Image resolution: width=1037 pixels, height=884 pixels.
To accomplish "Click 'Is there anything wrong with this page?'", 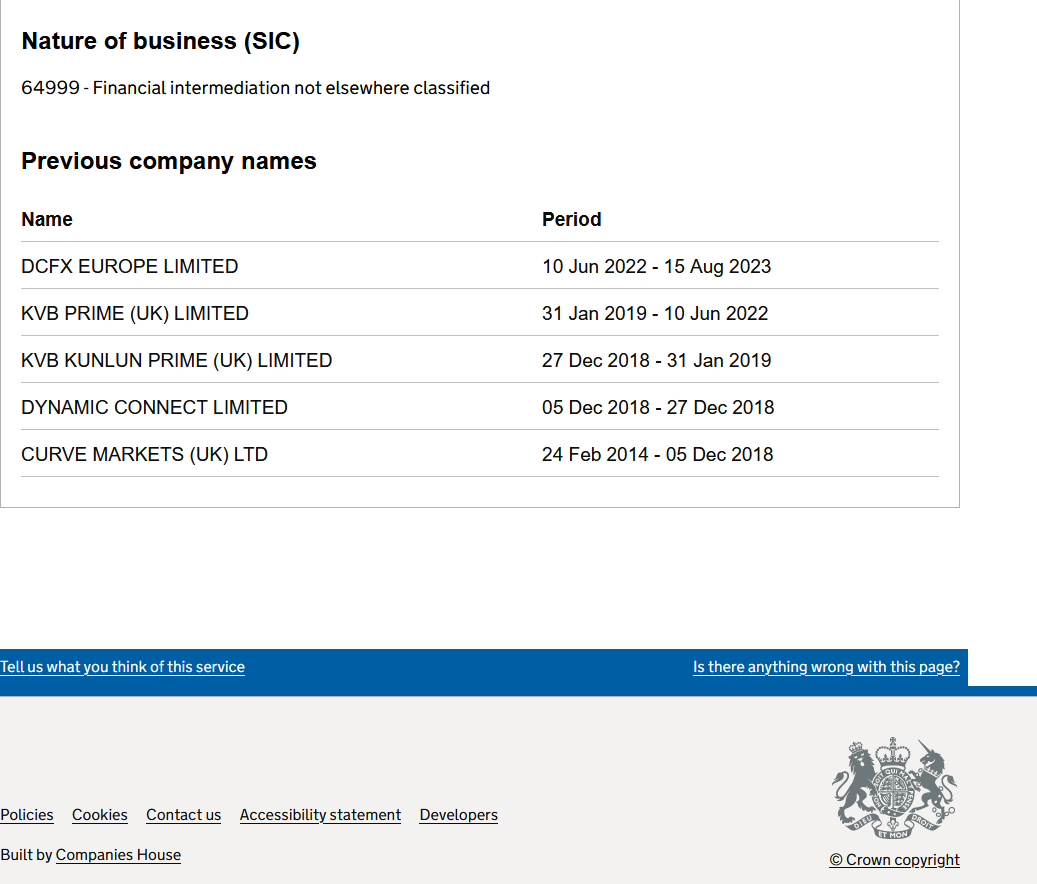I will [826, 667].
